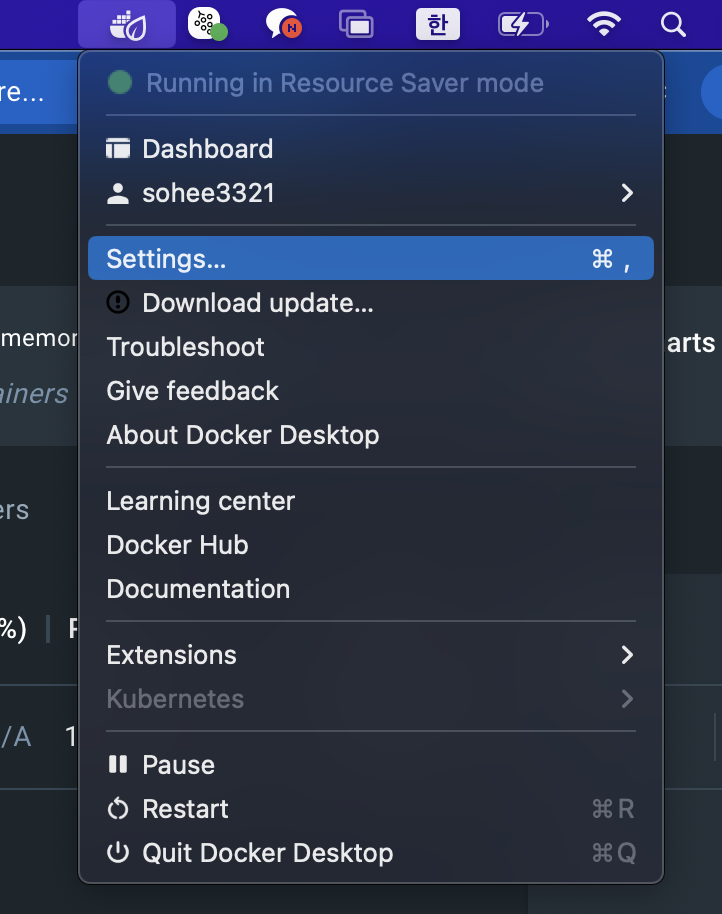Pause Docker Desktop
This screenshot has width=722, height=914.
click(x=371, y=764)
